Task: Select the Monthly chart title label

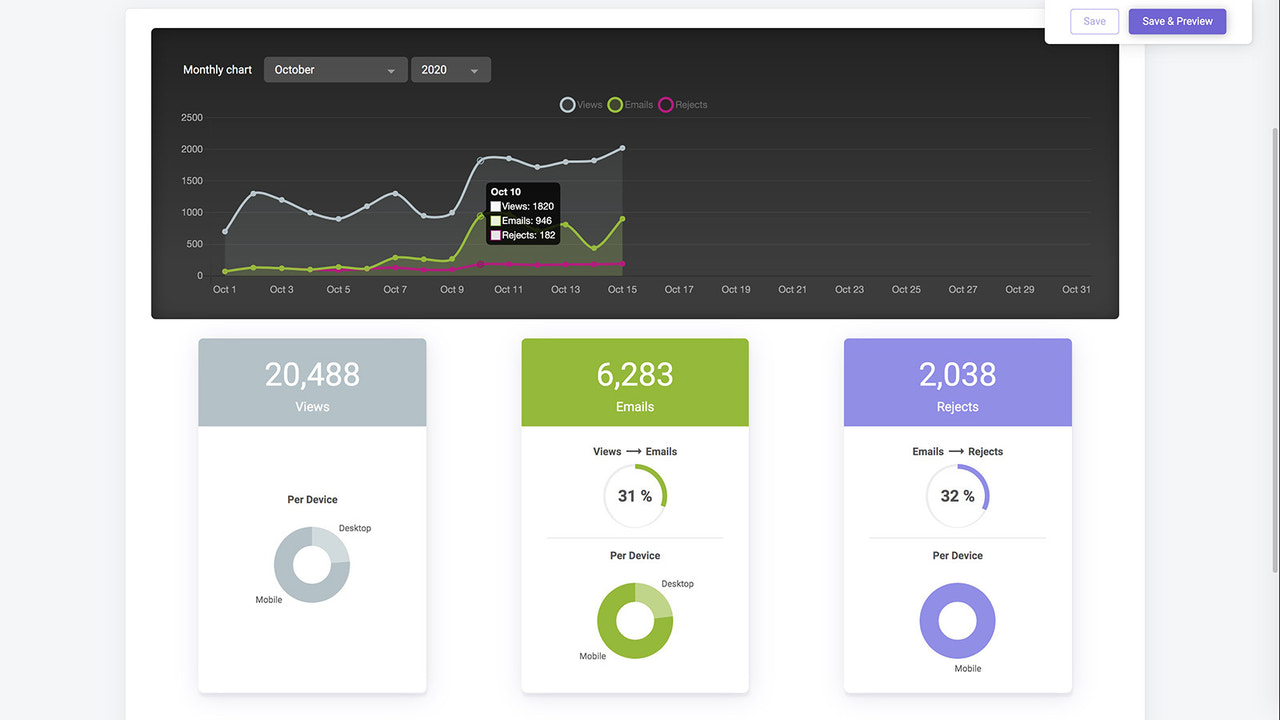Action: pos(216,69)
